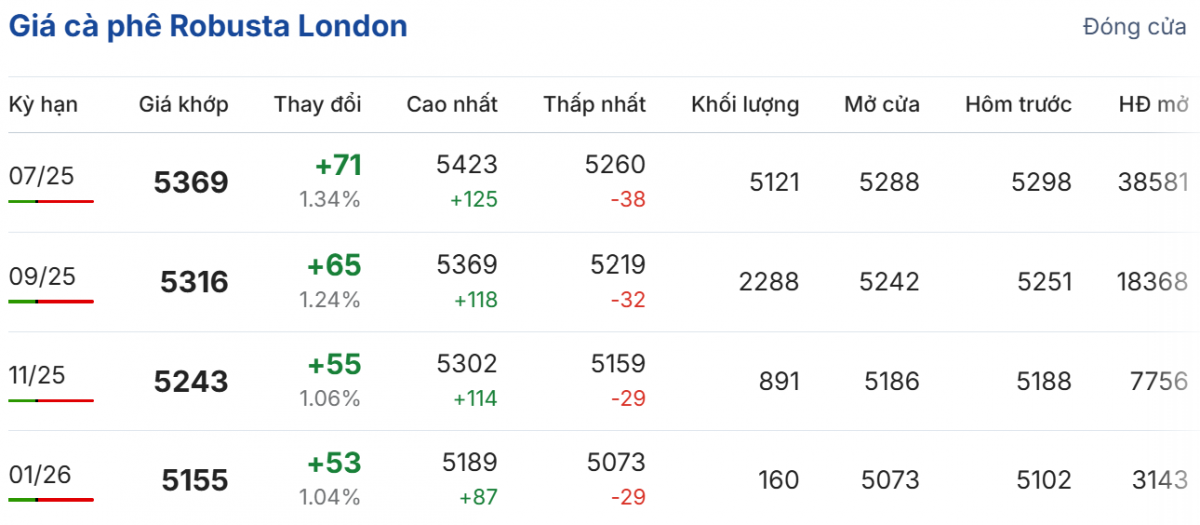The image size is (1200, 525).
Task: Open the 07/25 contract row
Action: tap(42, 176)
